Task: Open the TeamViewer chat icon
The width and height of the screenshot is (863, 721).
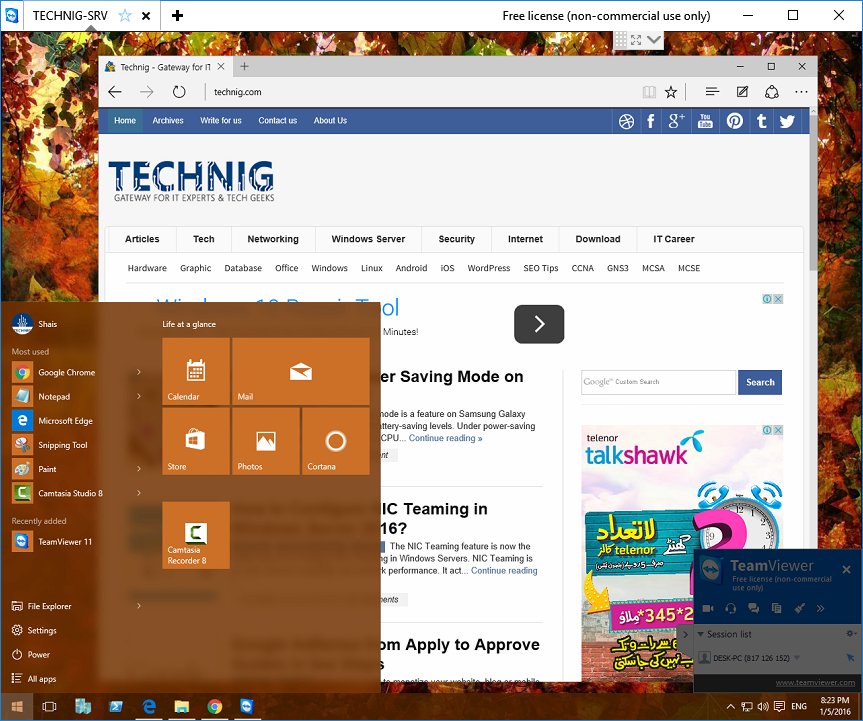Action: (x=753, y=608)
